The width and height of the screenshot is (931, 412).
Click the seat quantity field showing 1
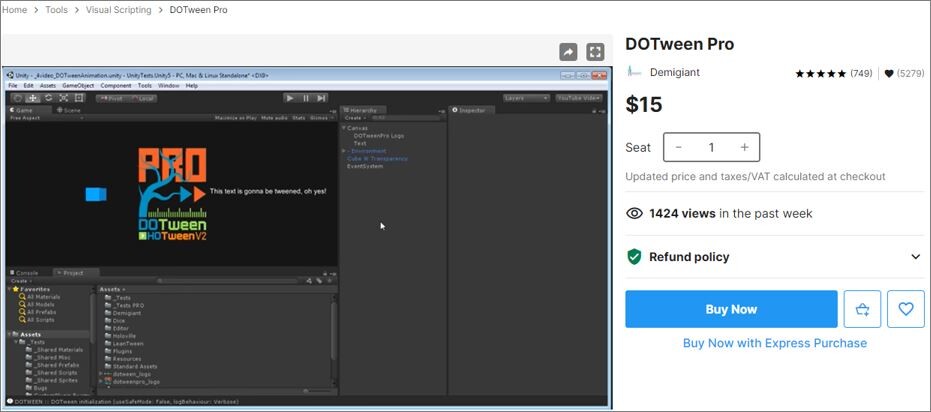click(711, 147)
